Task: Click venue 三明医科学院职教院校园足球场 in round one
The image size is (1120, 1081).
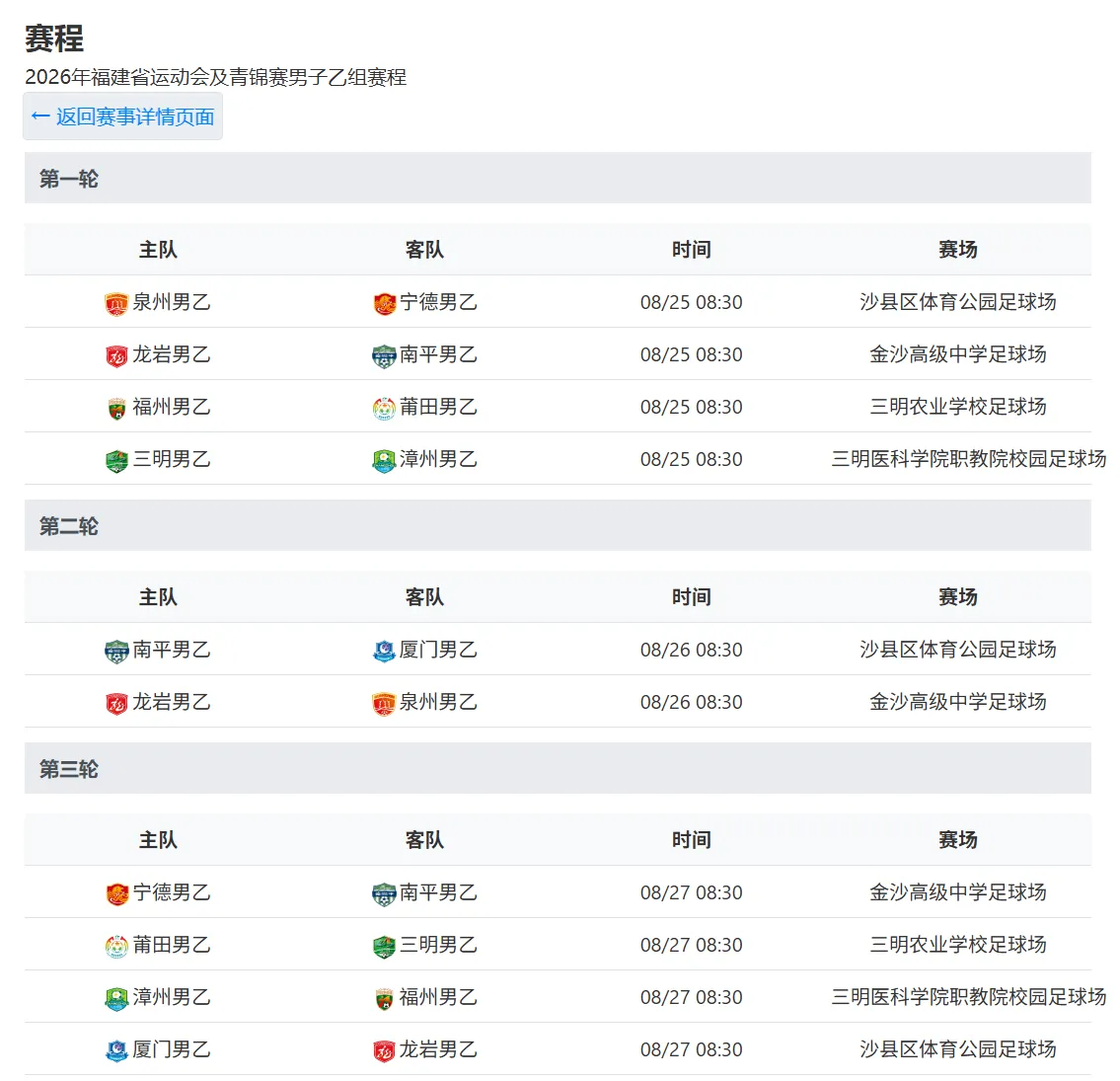Action: pyautogui.click(x=969, y=459)
